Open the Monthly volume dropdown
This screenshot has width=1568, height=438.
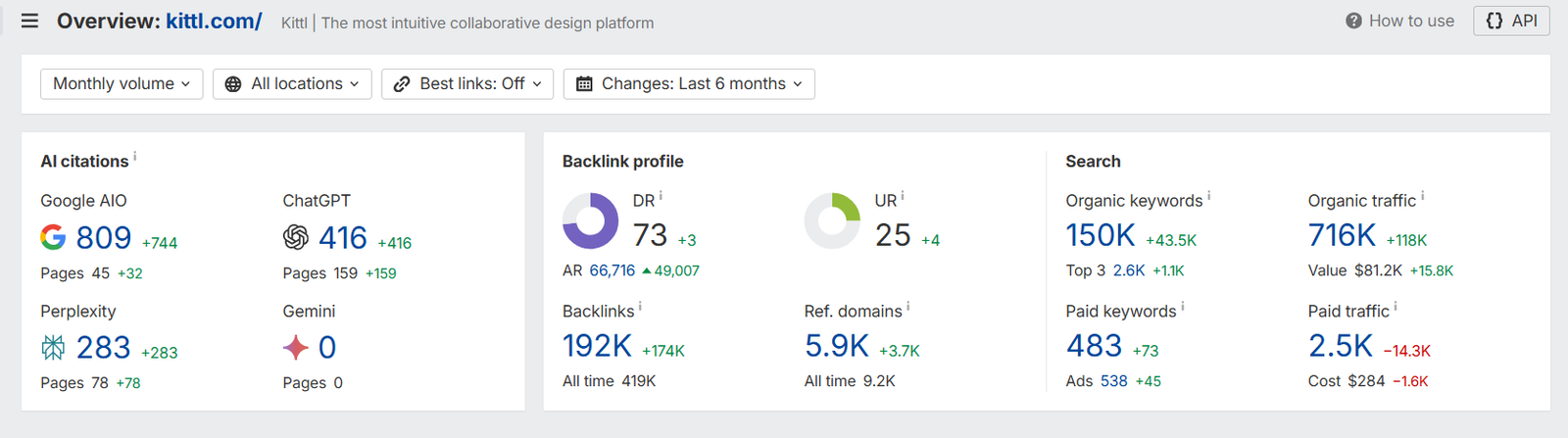pyautogui.click(x=122, y=84)
